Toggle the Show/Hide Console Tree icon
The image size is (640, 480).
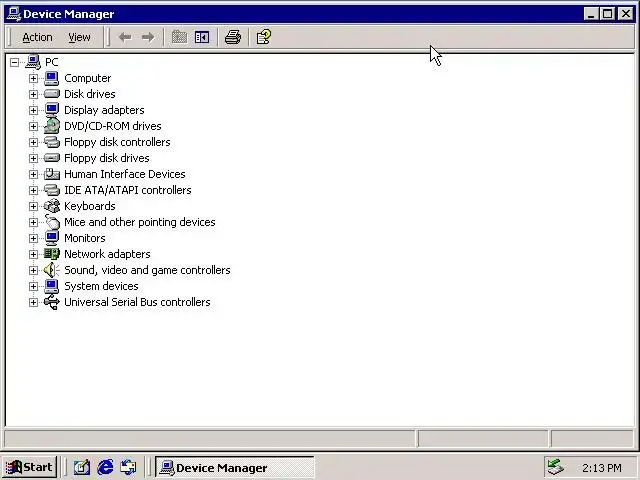click(x=202, y=37)
